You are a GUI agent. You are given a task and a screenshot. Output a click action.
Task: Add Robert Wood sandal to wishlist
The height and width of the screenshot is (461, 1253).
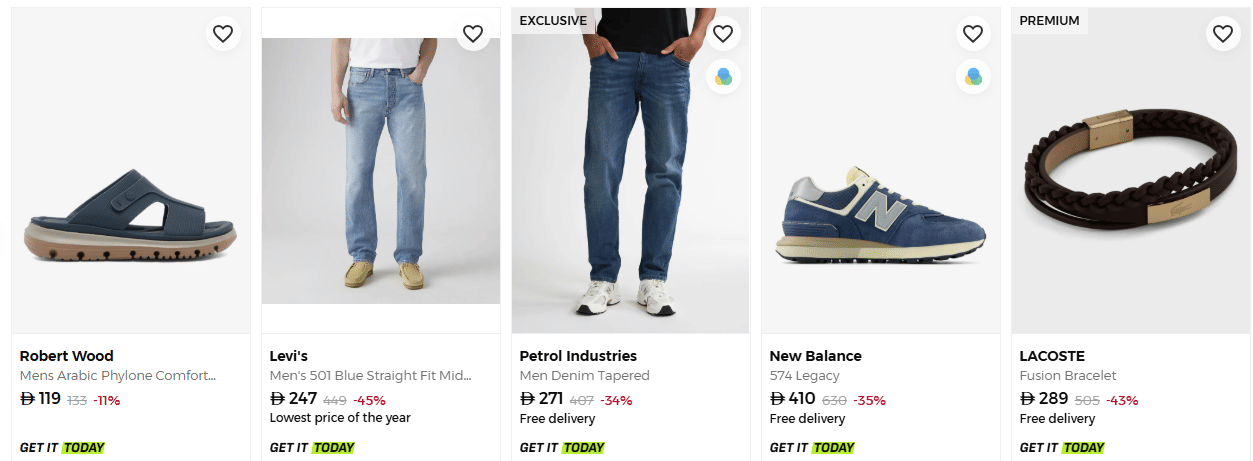[223, 34]
